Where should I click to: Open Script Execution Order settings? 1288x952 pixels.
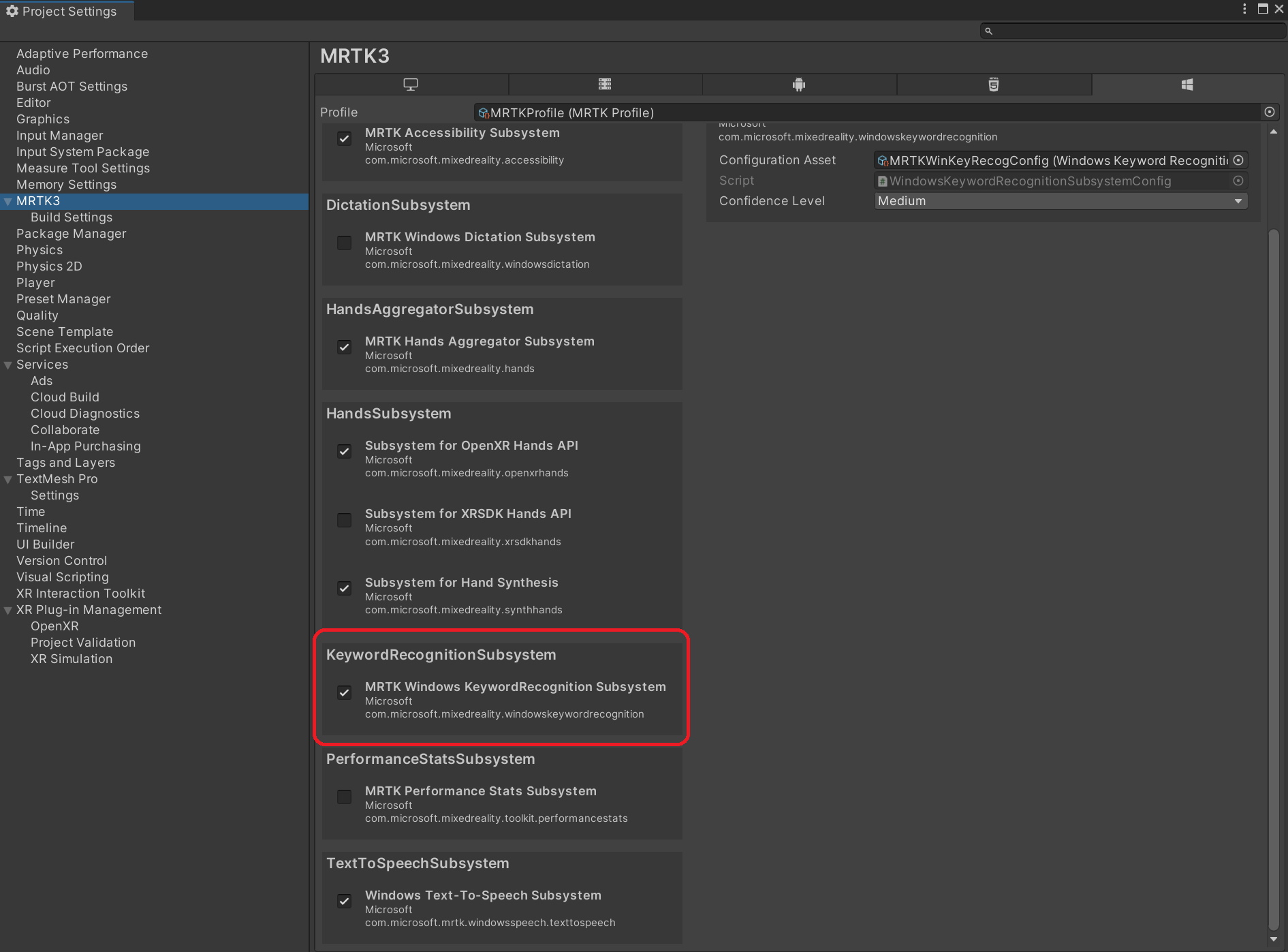pyautogui.click(x=82, y=348)
